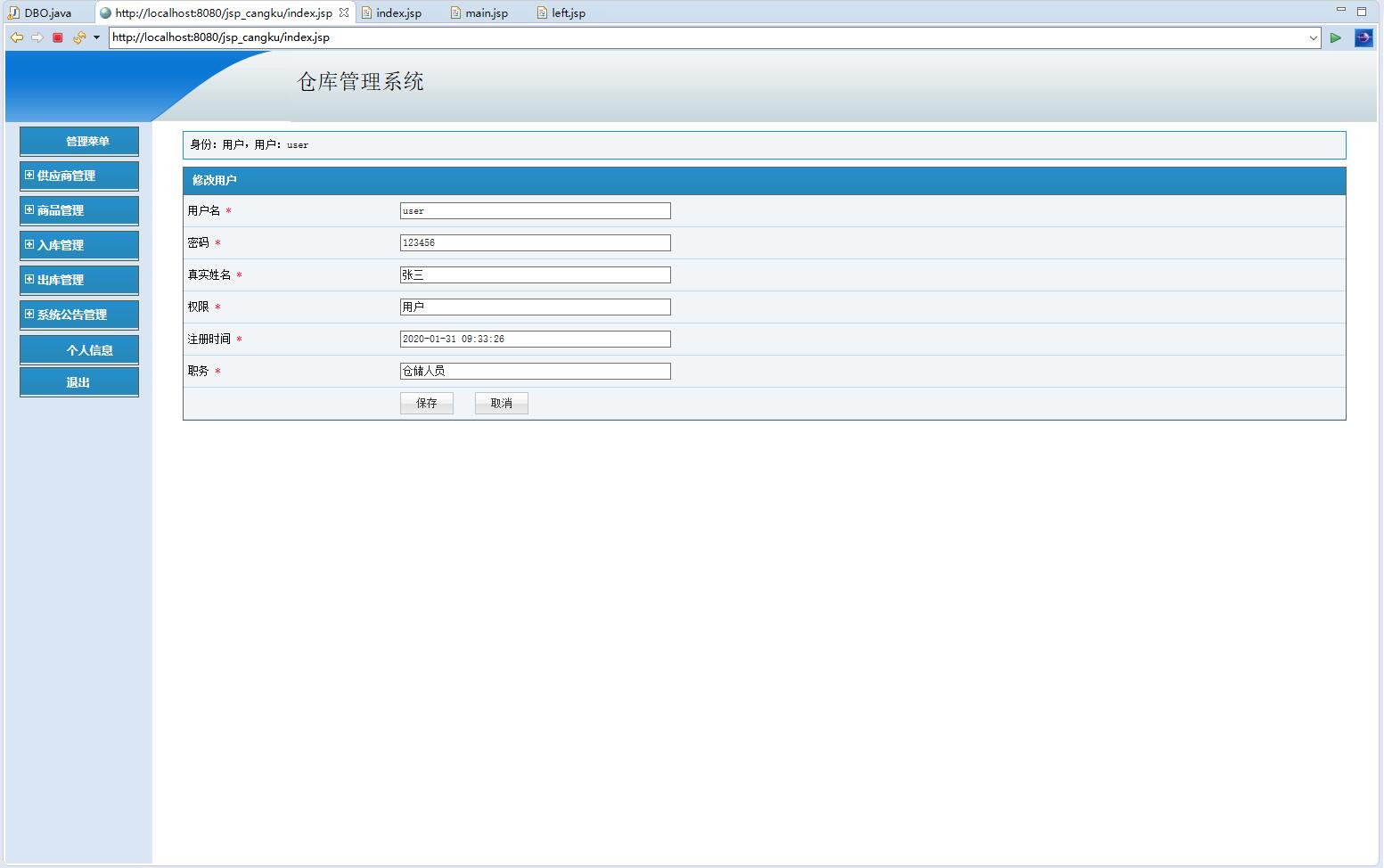This screenshot has height=868, width=1384.
Task: Click the 注册时间 field label
Action: [209, 340]
